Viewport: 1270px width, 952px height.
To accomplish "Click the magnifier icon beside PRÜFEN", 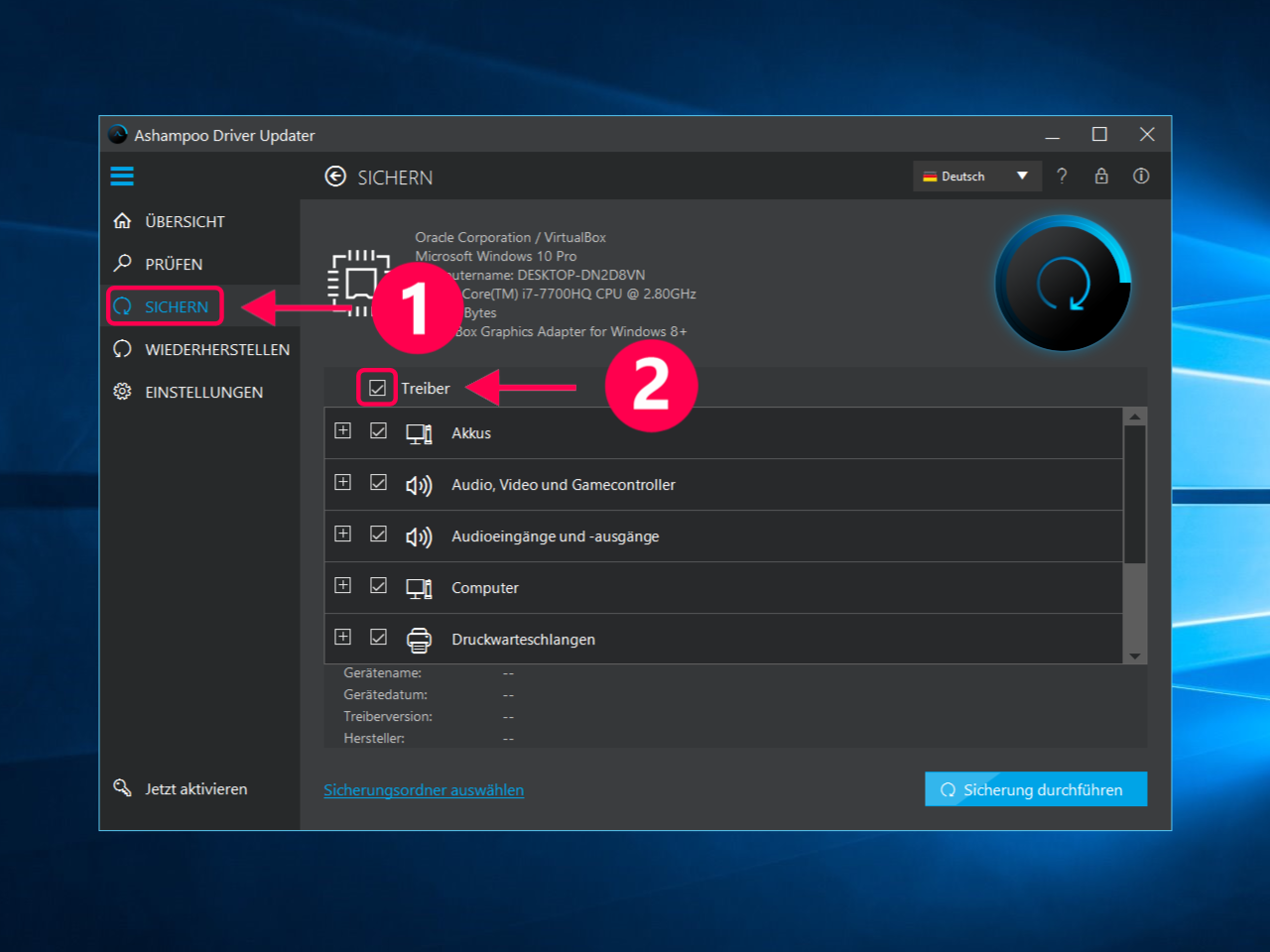I will [x=122, y=263].
